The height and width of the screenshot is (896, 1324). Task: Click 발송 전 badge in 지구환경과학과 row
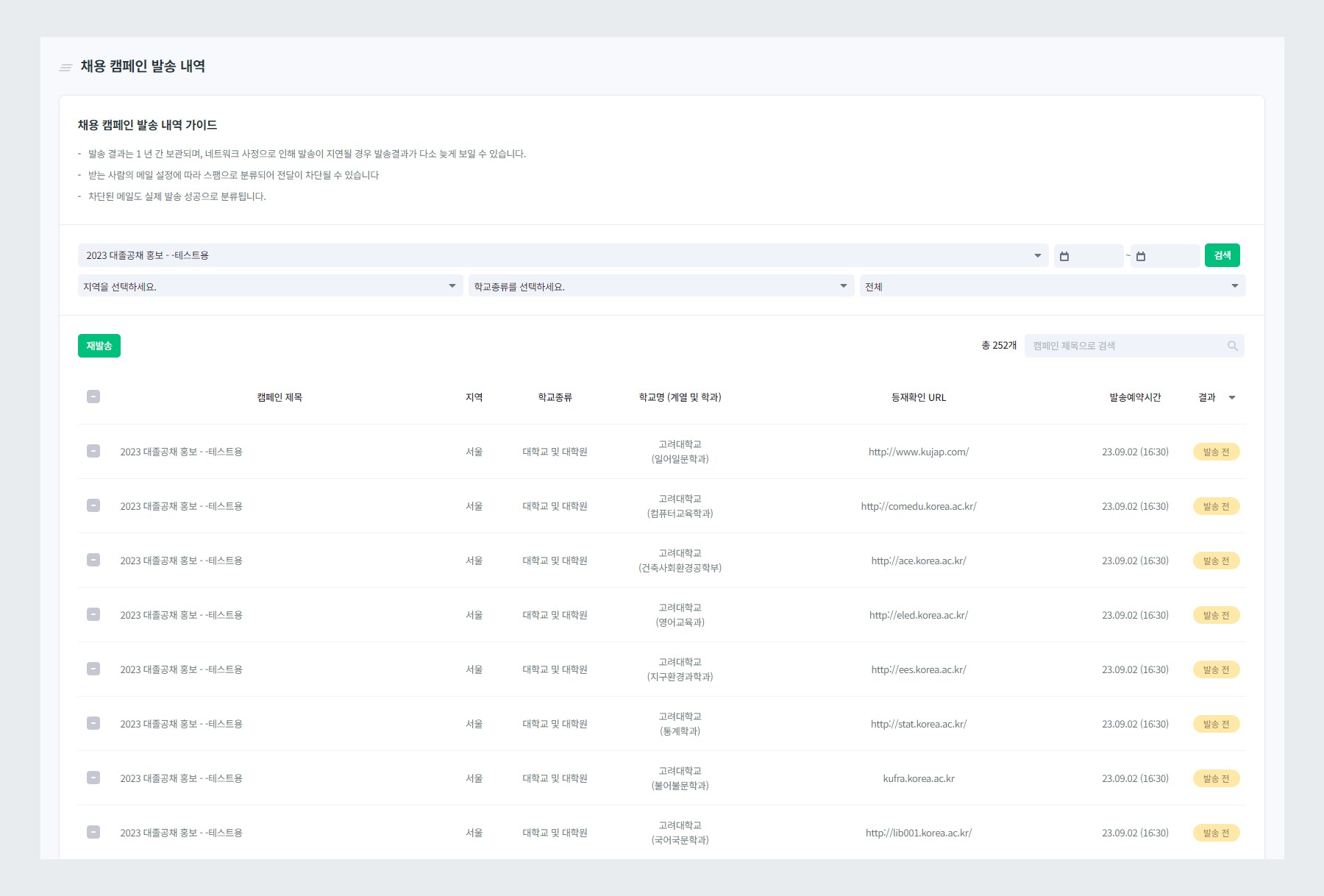tap(1217, 669)
